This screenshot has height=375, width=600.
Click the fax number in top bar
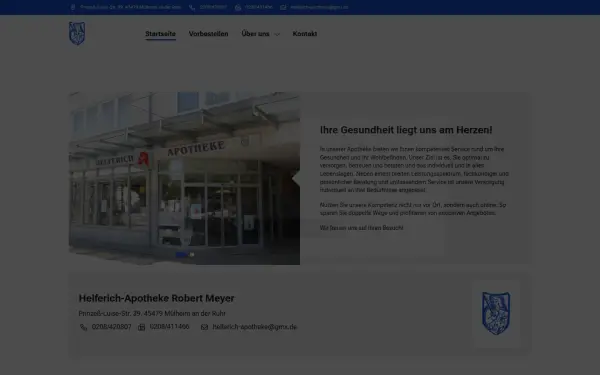(x=259, y=7)
